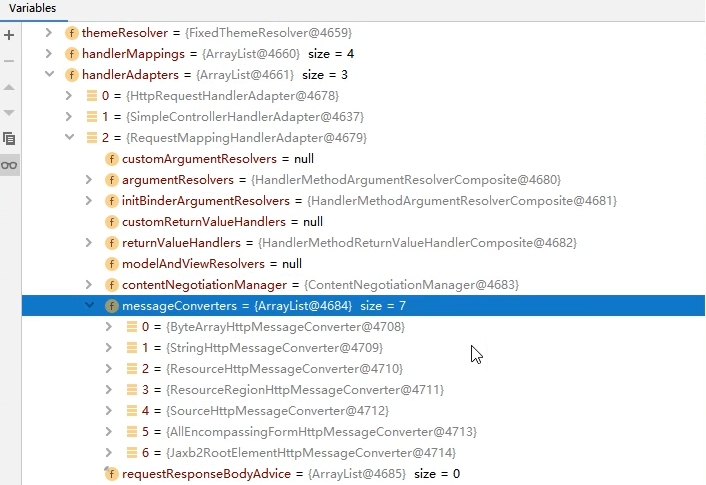Click field icon of returnValueHandlers
Image resolution: width=706 pixels, height=485 pixels.
[111, 243]
